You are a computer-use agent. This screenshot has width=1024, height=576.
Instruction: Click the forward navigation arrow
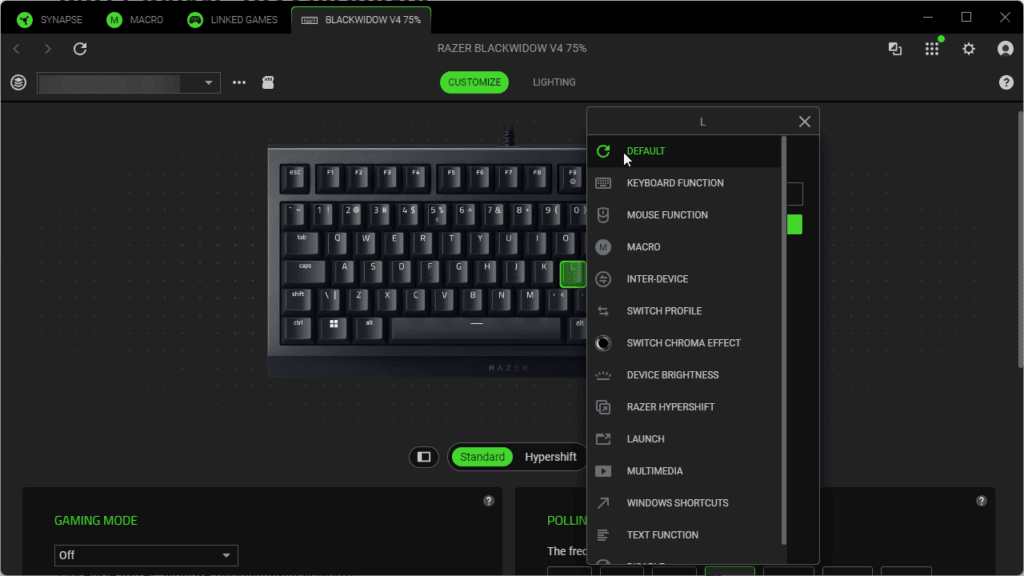point(47,48)
